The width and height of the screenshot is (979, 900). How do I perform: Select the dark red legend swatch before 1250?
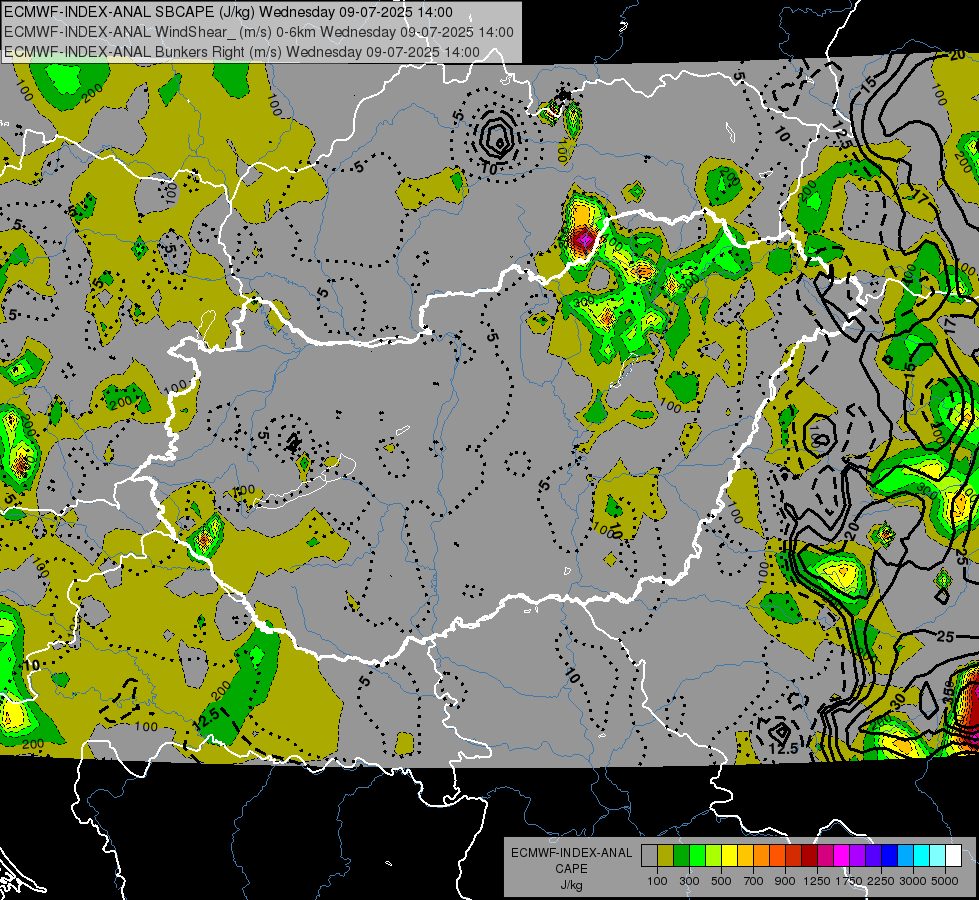[x=809, y=856]
